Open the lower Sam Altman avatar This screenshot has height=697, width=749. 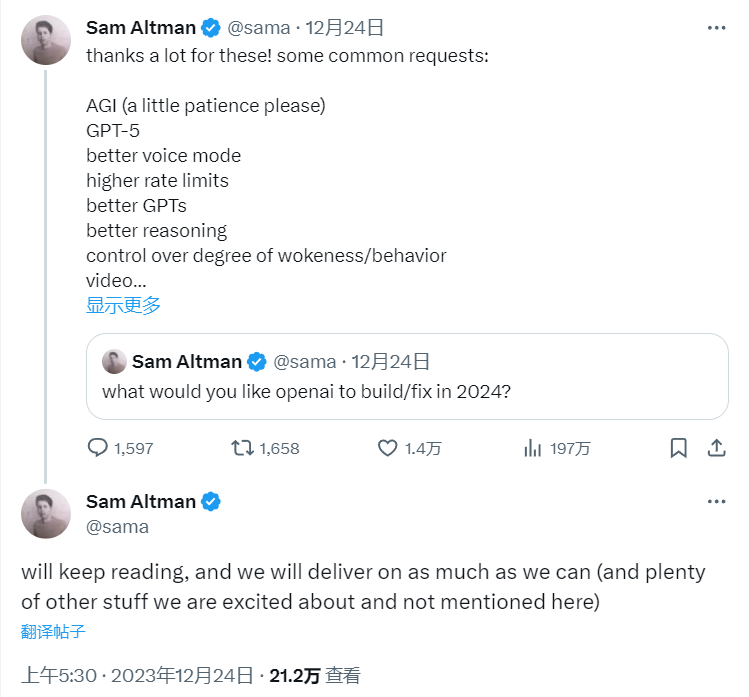(x=46, y=514)
